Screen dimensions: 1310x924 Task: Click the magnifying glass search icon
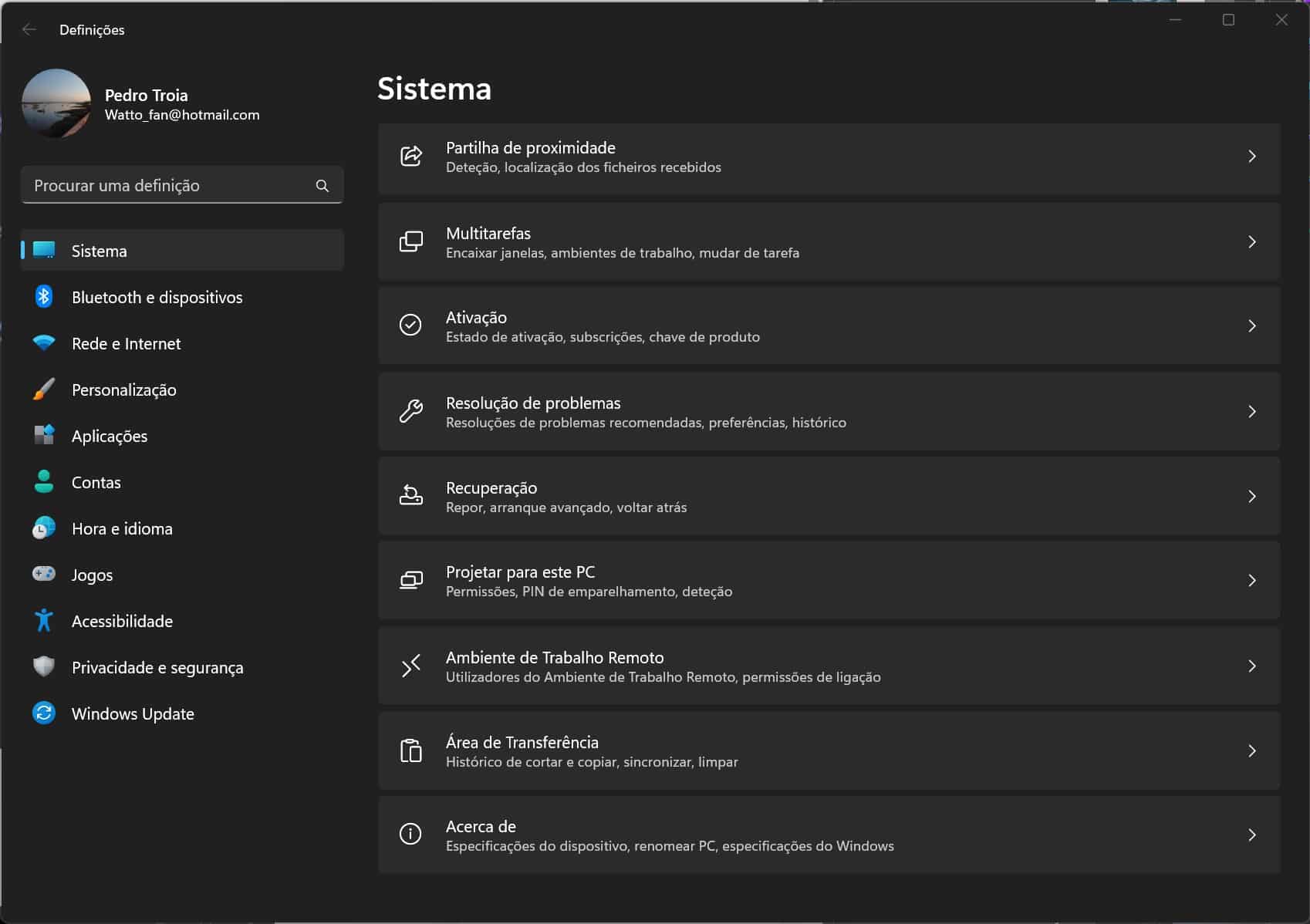coord(322,186)
